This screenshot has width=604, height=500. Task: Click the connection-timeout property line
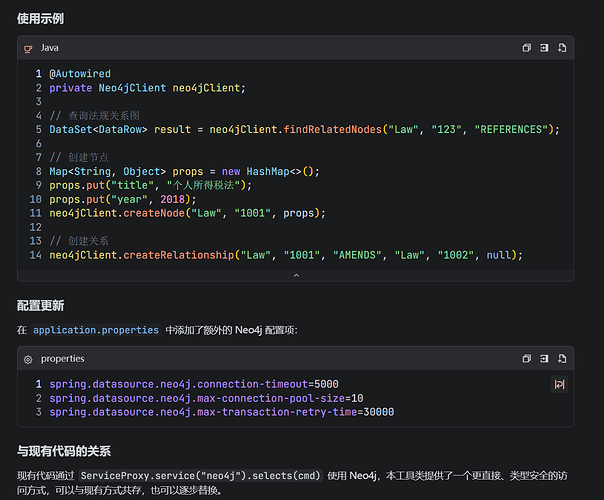coord(194,384)
